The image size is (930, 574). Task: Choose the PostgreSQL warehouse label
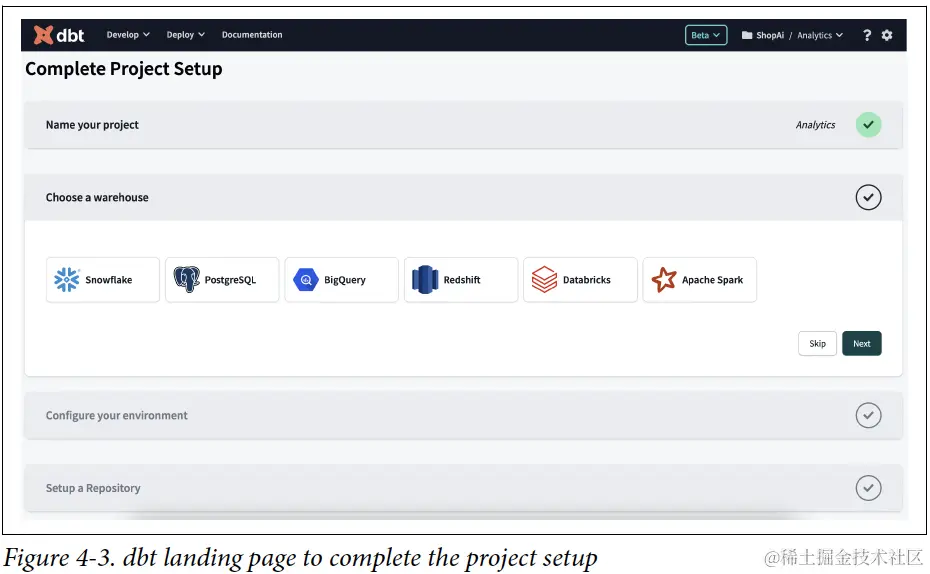[x=230, y=280]
